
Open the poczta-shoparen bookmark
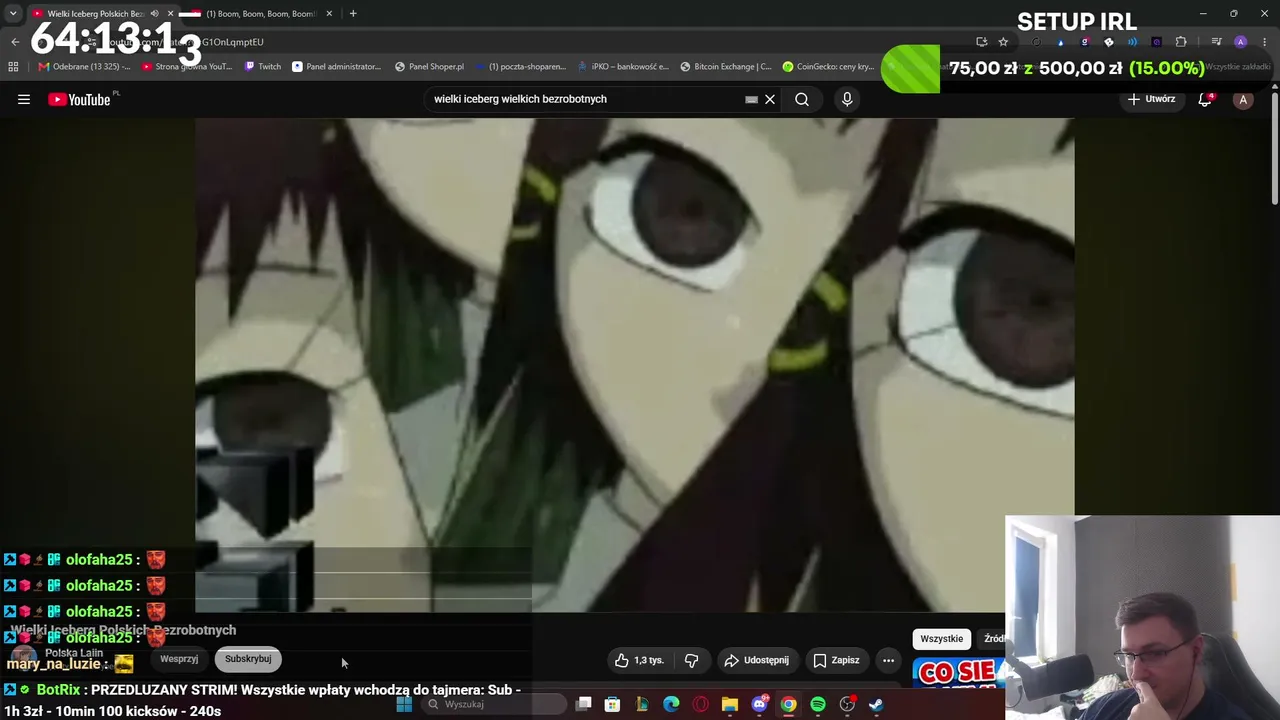520,67
